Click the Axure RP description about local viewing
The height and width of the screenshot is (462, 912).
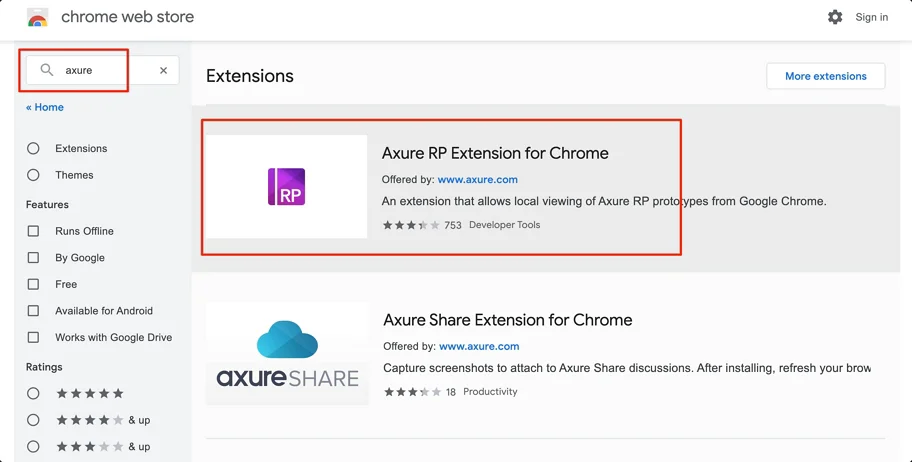(604, 201)
